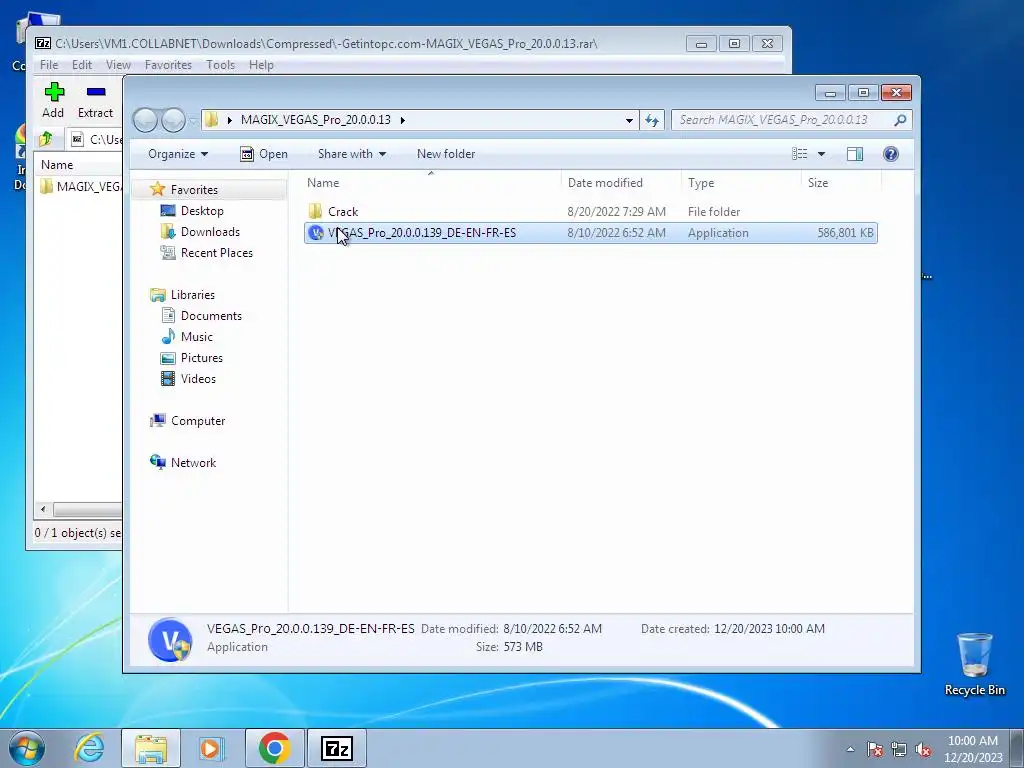Open Help menu in 7-Zip window
1024x768 pixels.
[x=261, y=65]
